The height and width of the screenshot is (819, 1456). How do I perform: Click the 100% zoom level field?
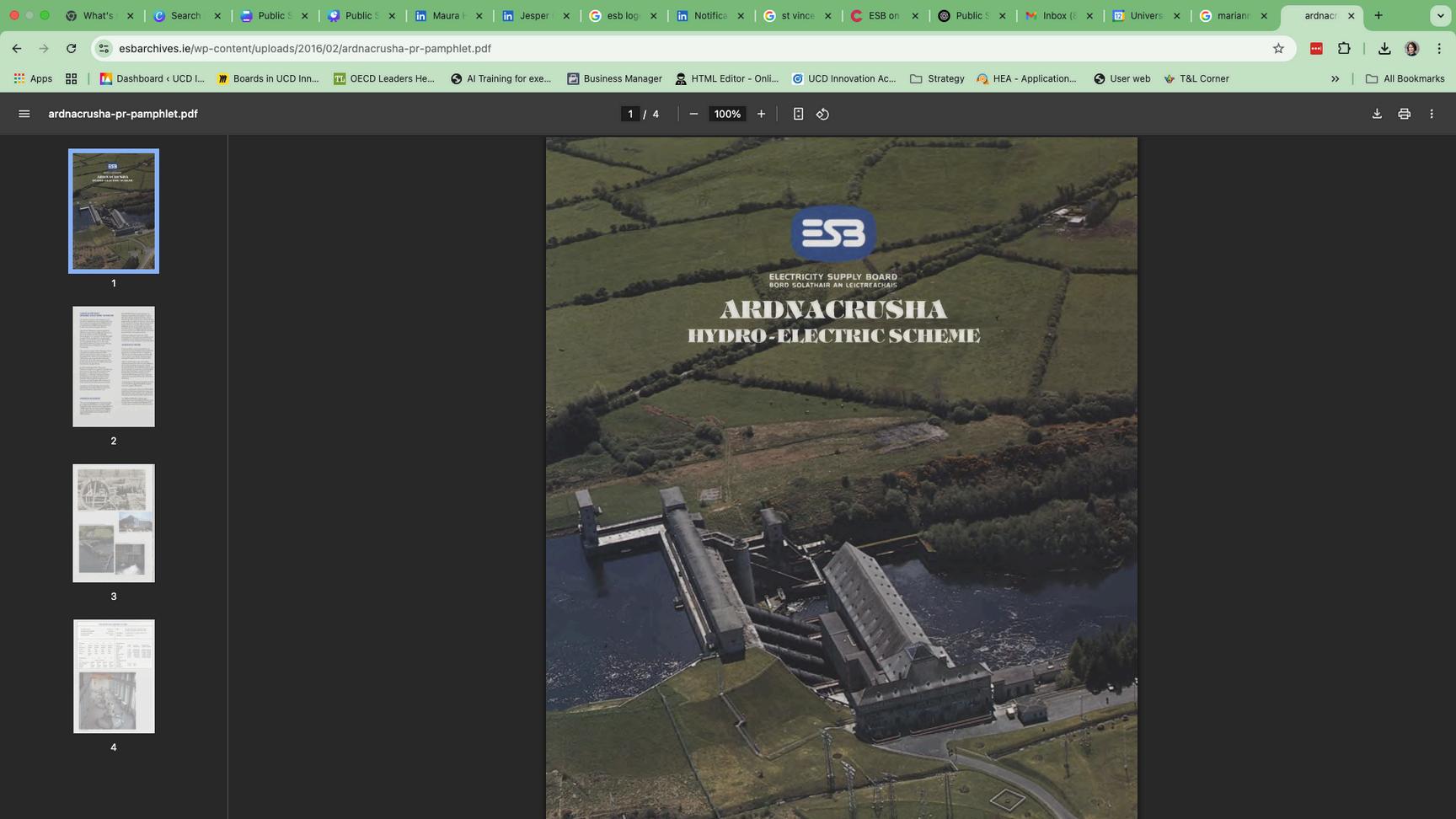[727, 114]
